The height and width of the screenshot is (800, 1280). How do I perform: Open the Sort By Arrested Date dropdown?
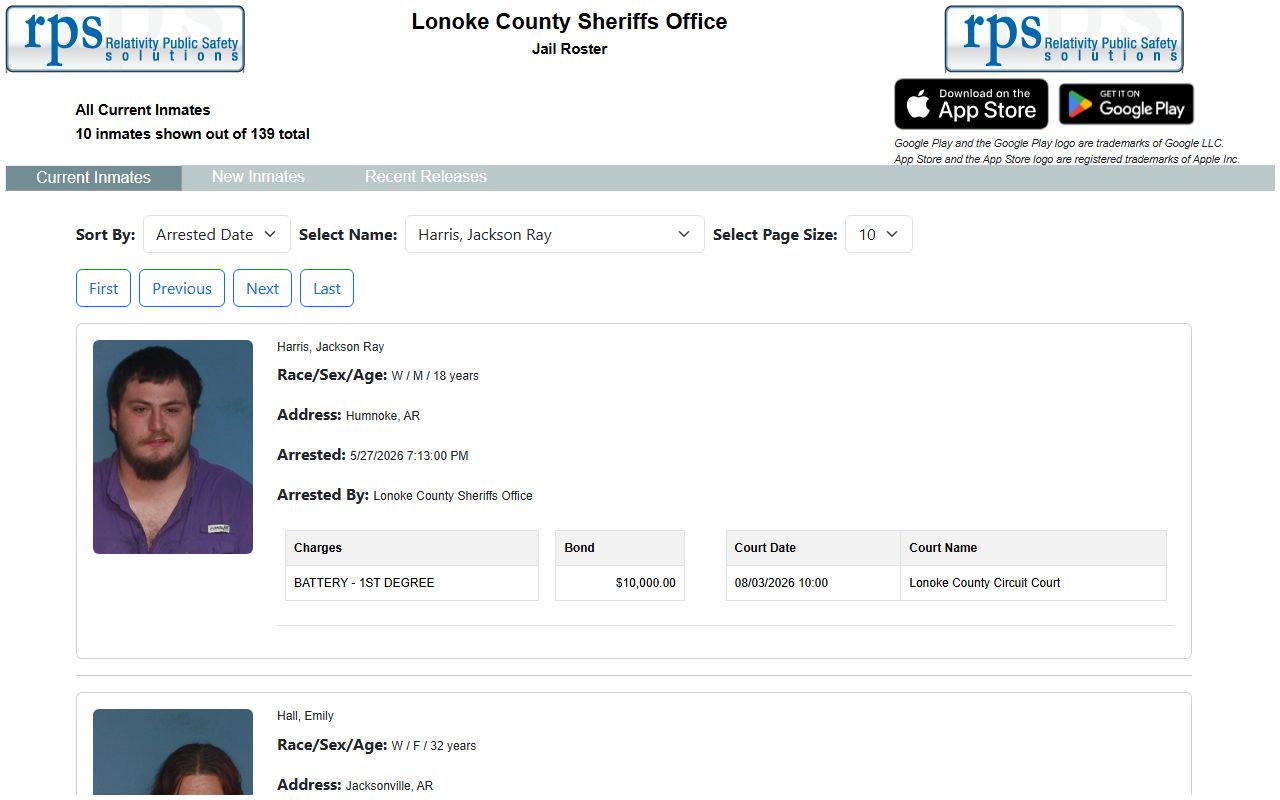click(x=217, y=234)
